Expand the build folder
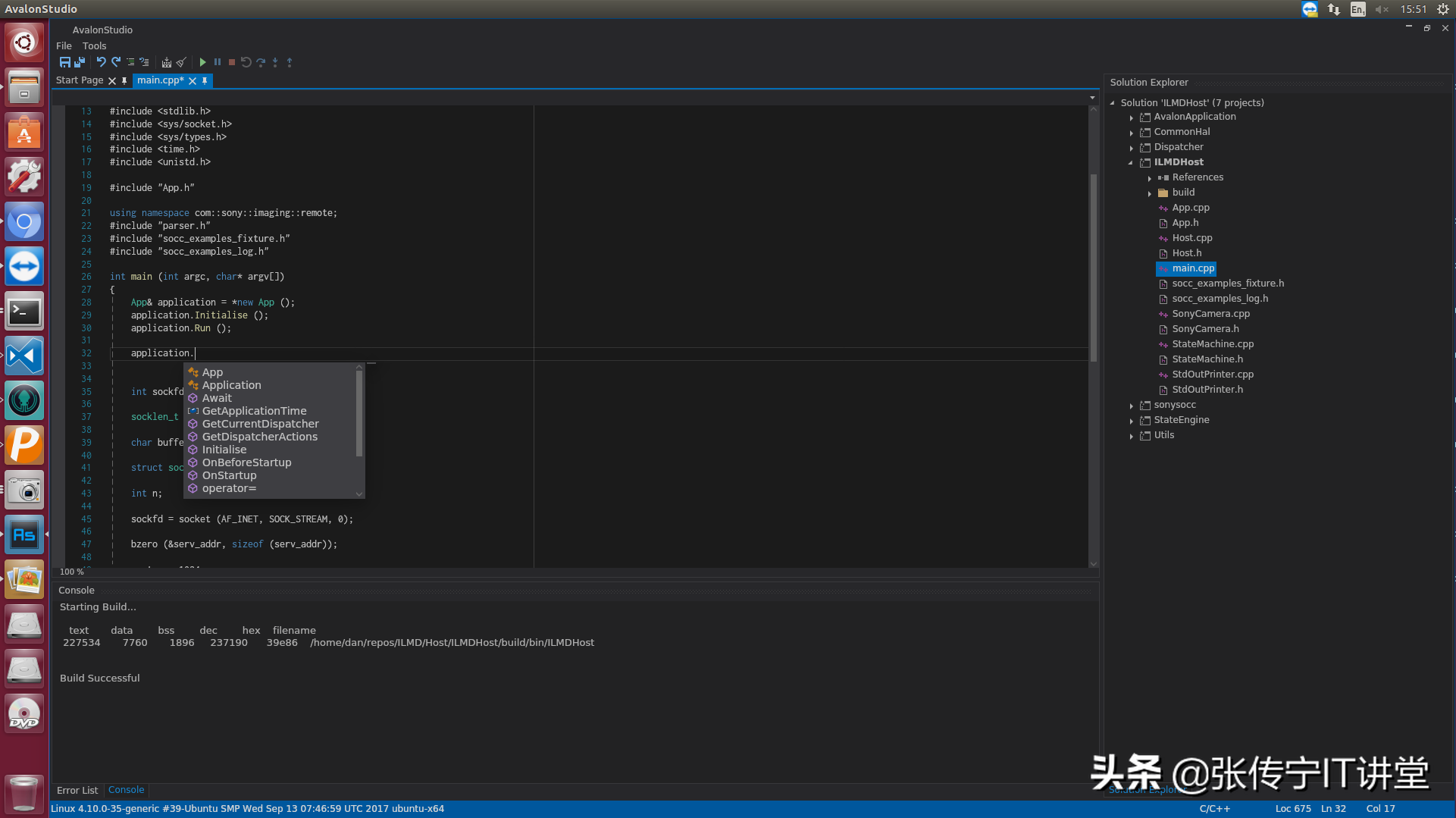The width and height of the screenshot is (1456, 818). [x=1150, y=193]
